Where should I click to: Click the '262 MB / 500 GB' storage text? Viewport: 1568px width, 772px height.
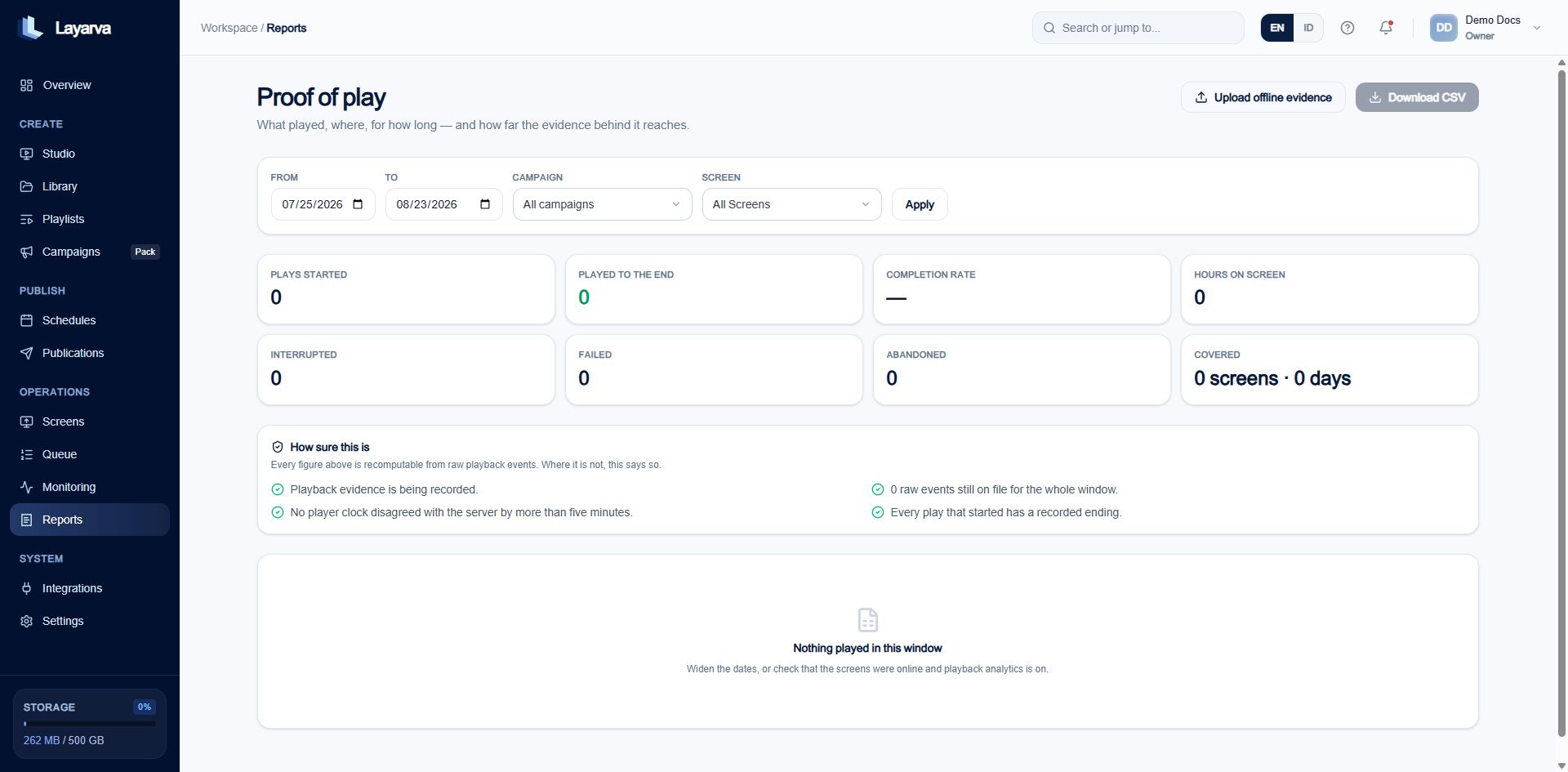click(64, 740)
